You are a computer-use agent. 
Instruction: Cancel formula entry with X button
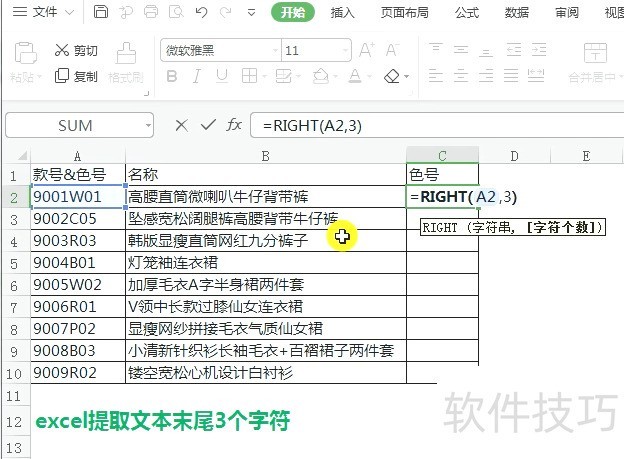[181, 125]
